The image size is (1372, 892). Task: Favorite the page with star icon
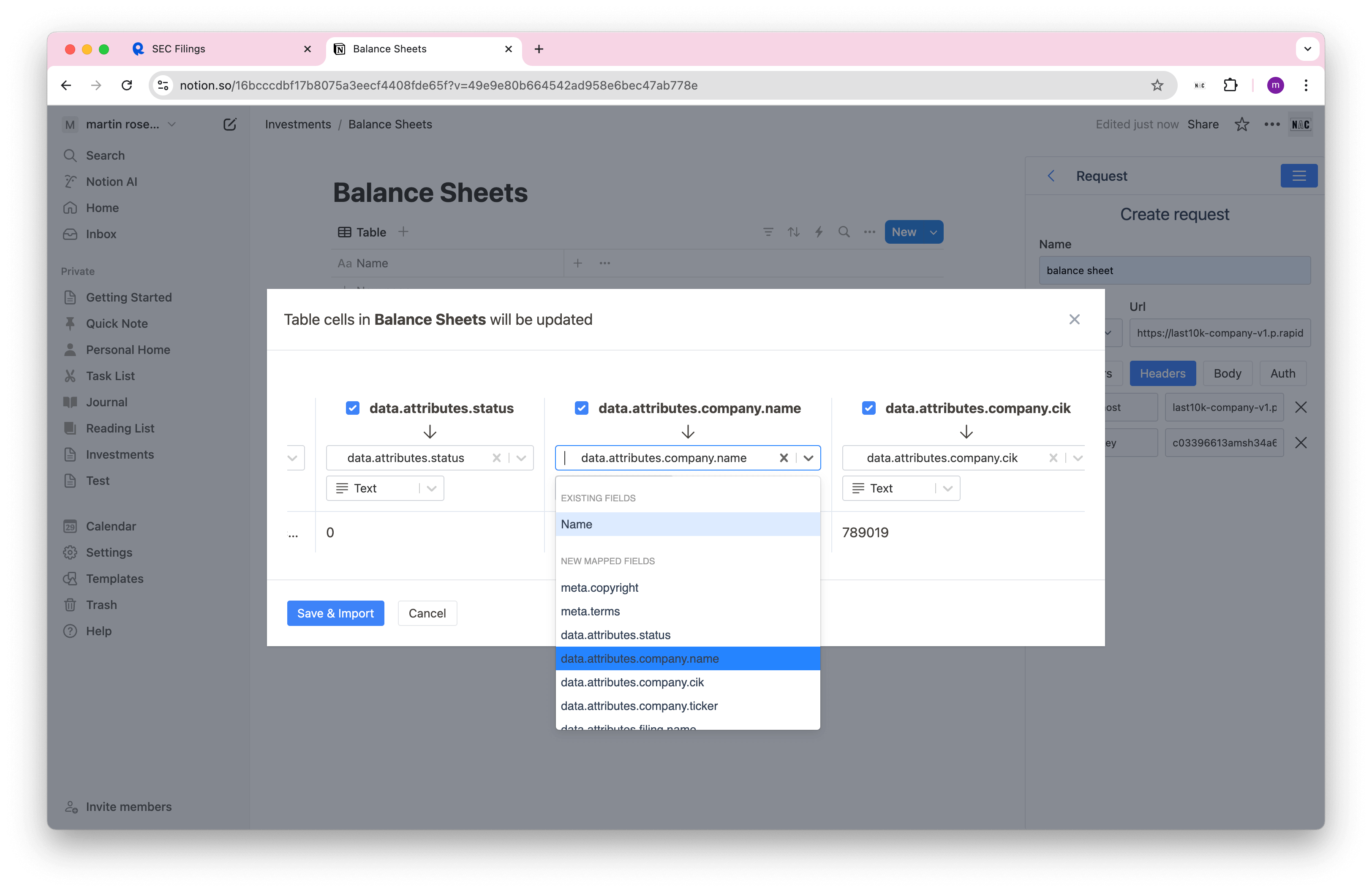pos(1242,125)
